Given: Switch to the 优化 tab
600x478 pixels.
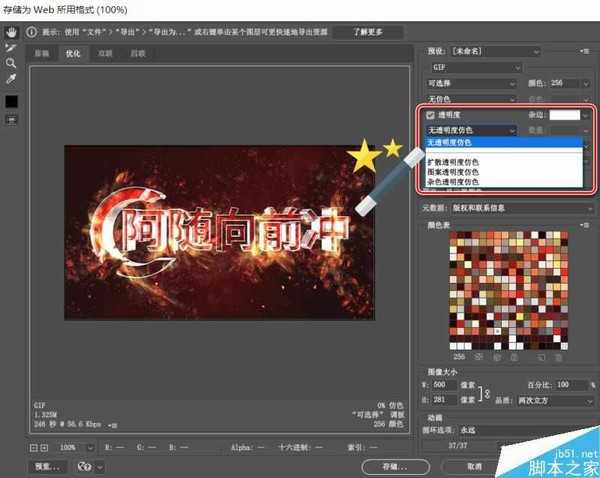Looking at the screenshot, I should coord(74,54).
